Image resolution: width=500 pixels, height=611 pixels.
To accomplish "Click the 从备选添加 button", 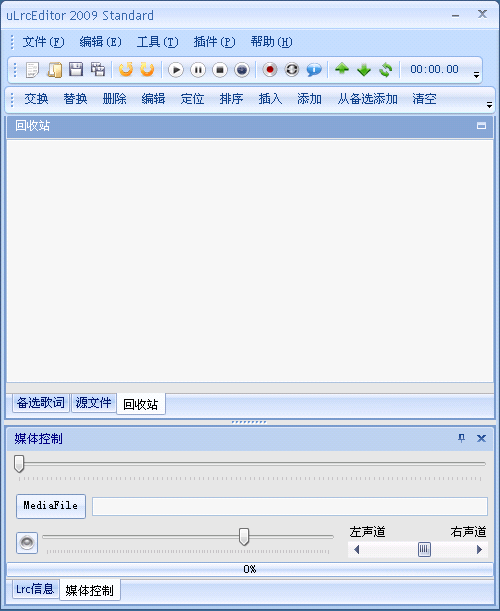I will (x=367, y=99).
